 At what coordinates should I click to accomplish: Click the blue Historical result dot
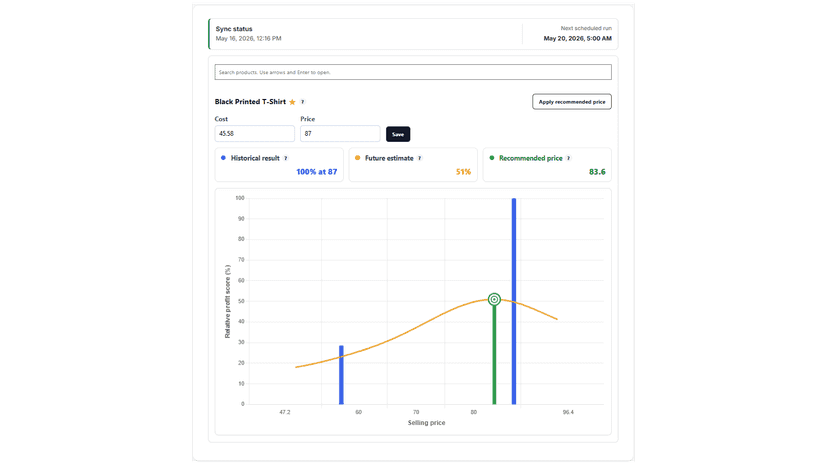(x=223, y=158)
